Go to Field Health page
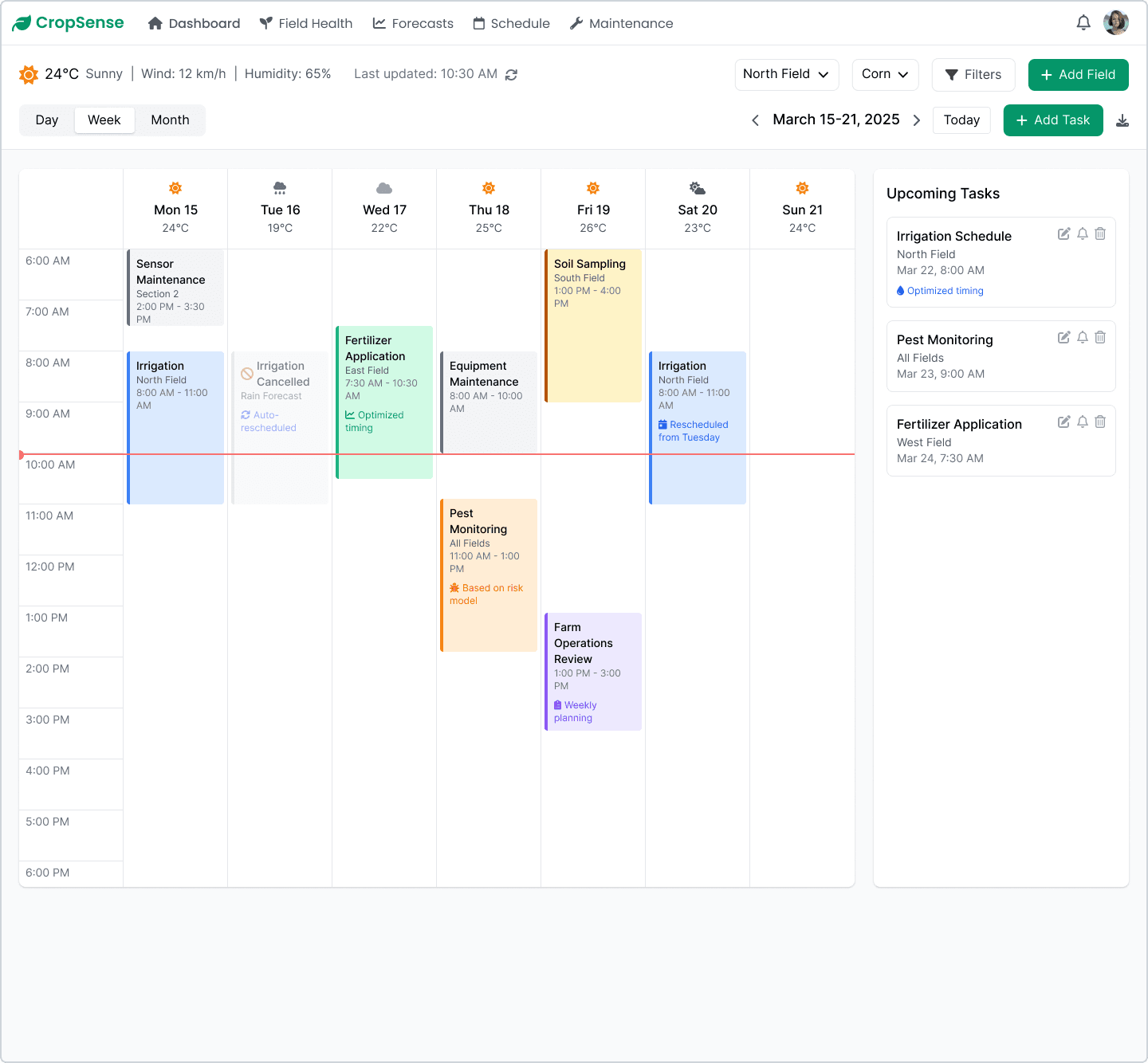Image resolution: width=1148 pixels, height=1063 pixels. (306, 23)
